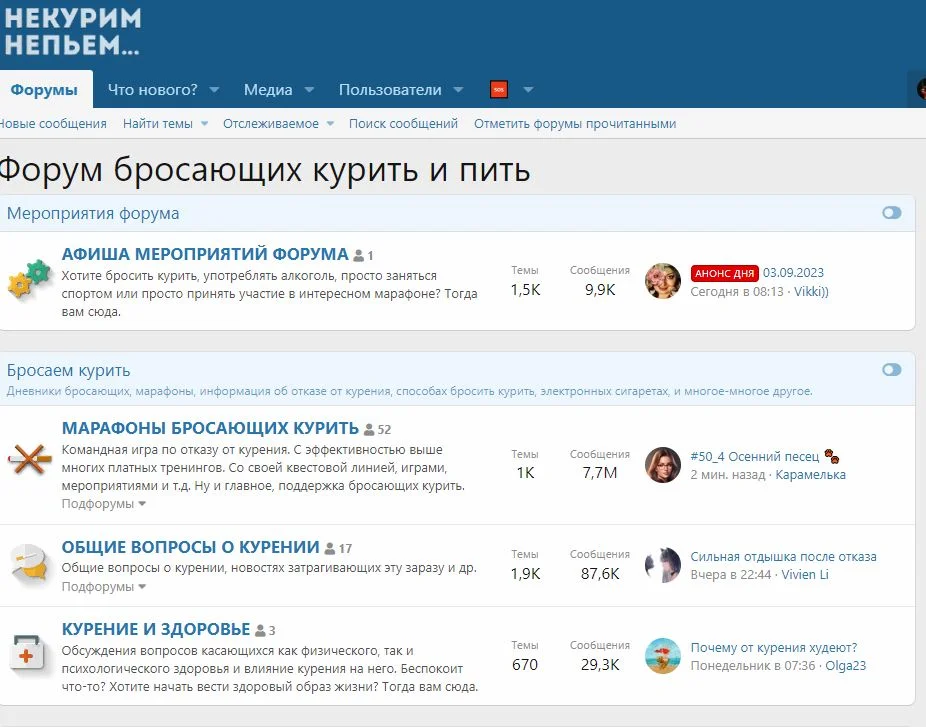Click the НЕКУРИМ НЕПЬЕМ site logo
926x727 pixels.
73,31
